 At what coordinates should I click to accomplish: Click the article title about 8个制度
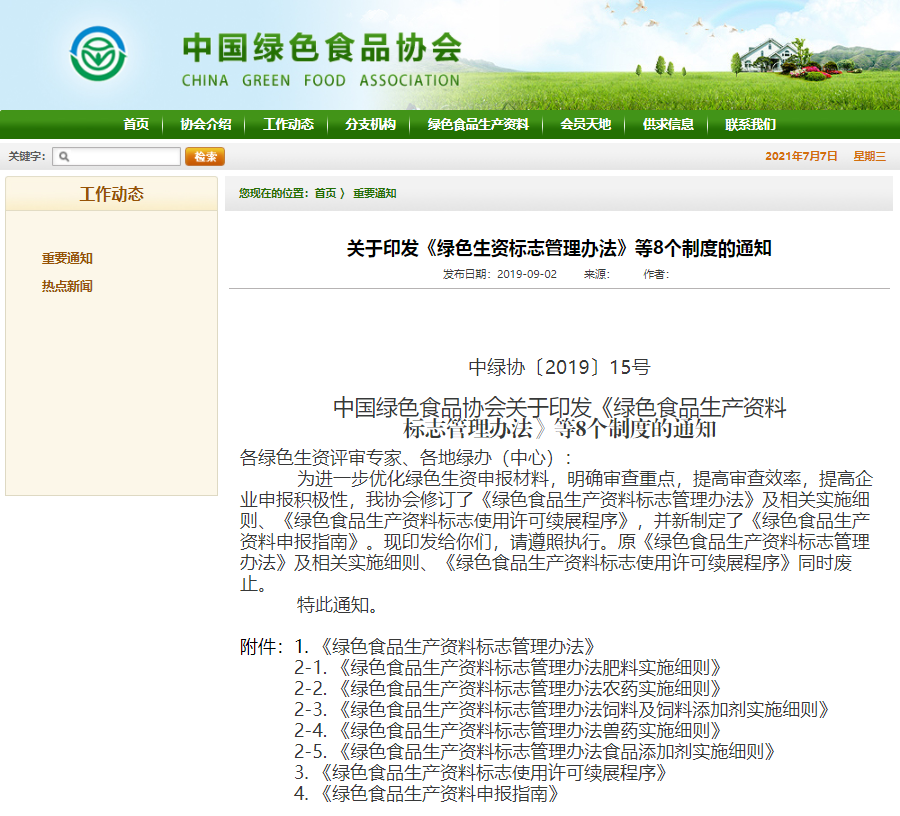[x=559, y=249]
